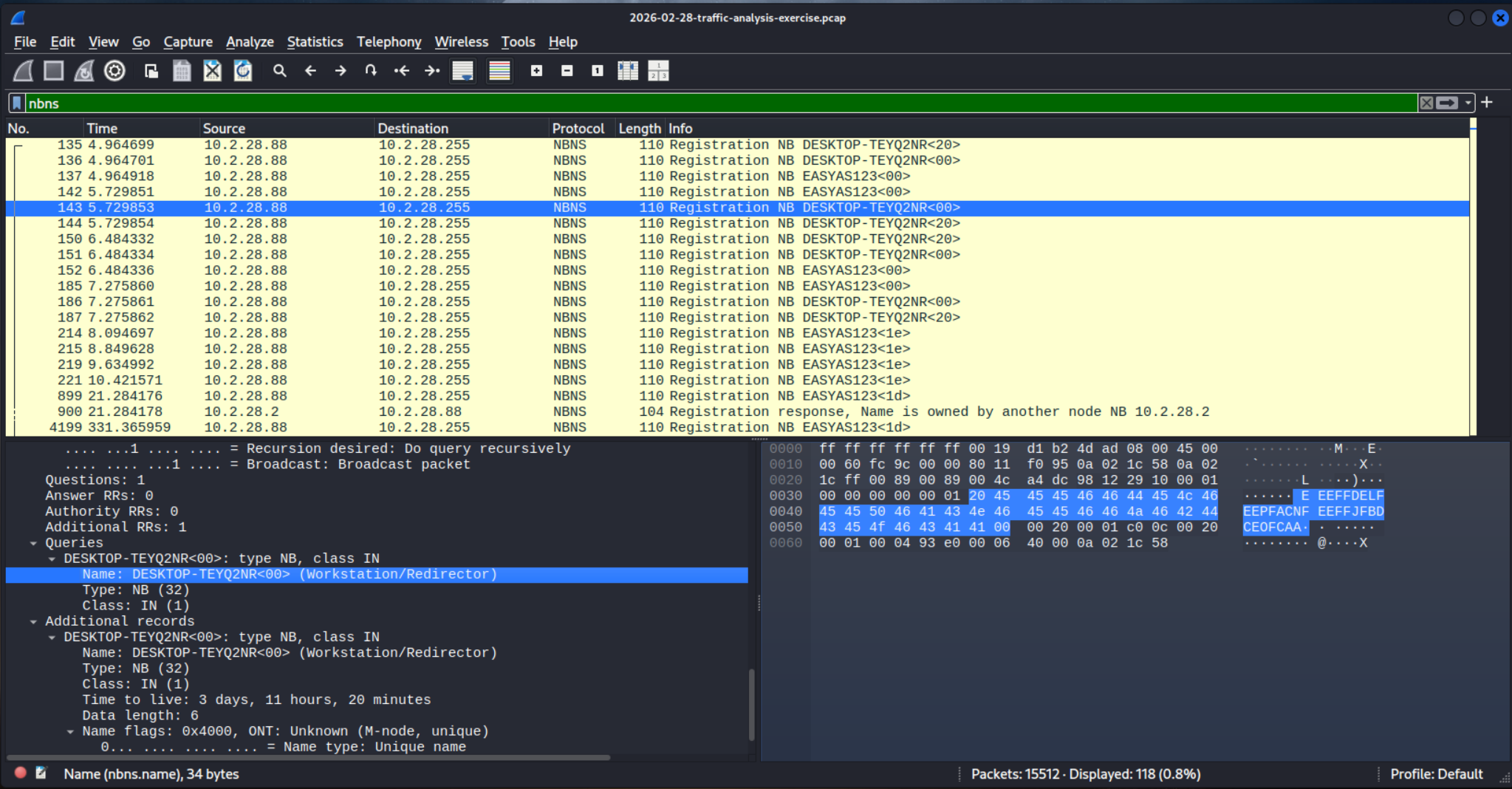Collapse the Name flags: 0x4000 node
Viewport: 1512px width, 789px height.
70,731
